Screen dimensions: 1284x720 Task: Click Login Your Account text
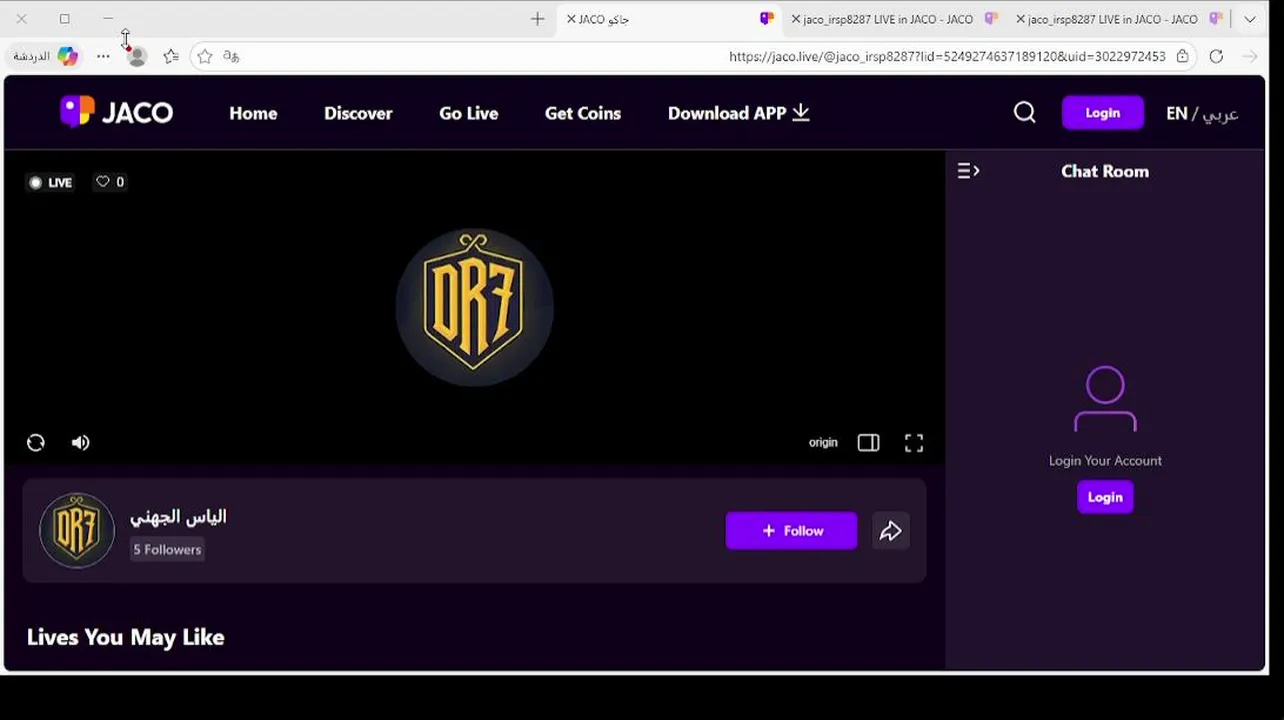click(1105, 461)
